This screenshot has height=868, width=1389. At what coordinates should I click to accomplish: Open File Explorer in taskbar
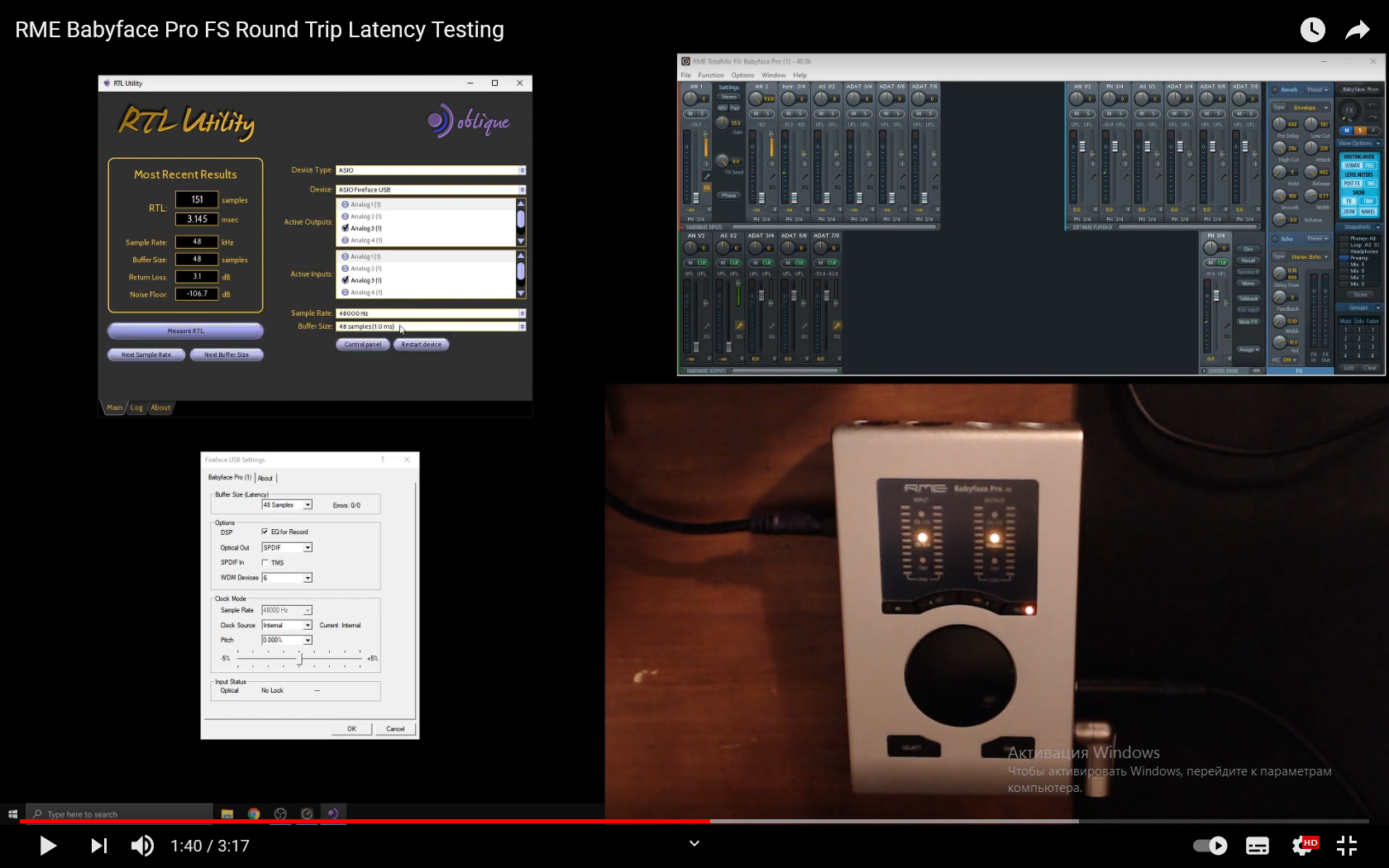[227, 814]
